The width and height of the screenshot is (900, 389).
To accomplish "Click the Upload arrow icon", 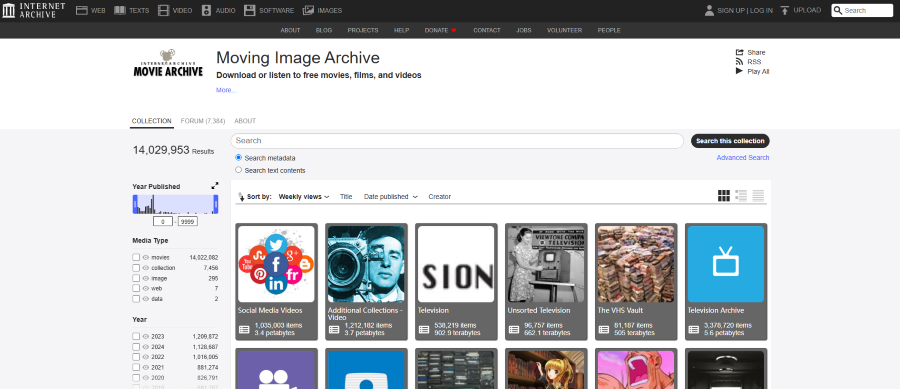I will coord(785,10).
